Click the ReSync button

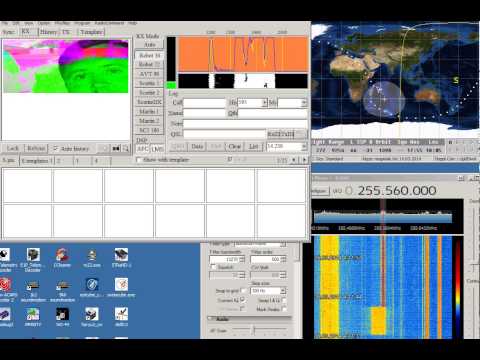coord(36,148)
